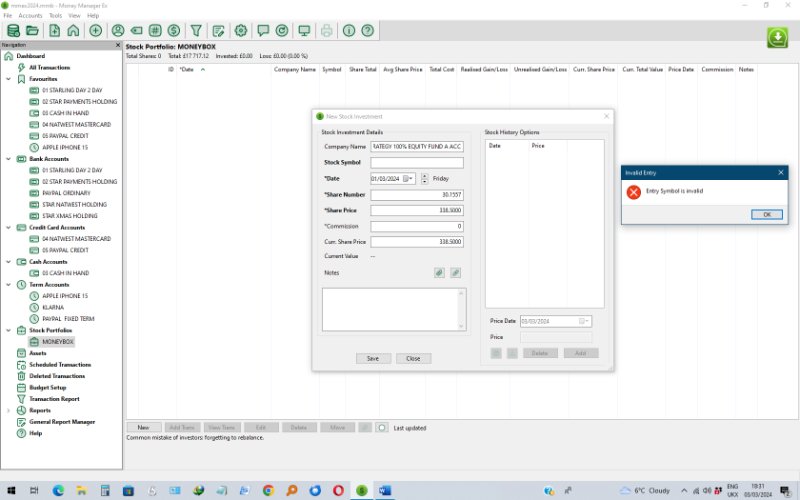Click Save in New Stock Investment dialog
Viewport: 800px width, 500px height.
(373, 358)
